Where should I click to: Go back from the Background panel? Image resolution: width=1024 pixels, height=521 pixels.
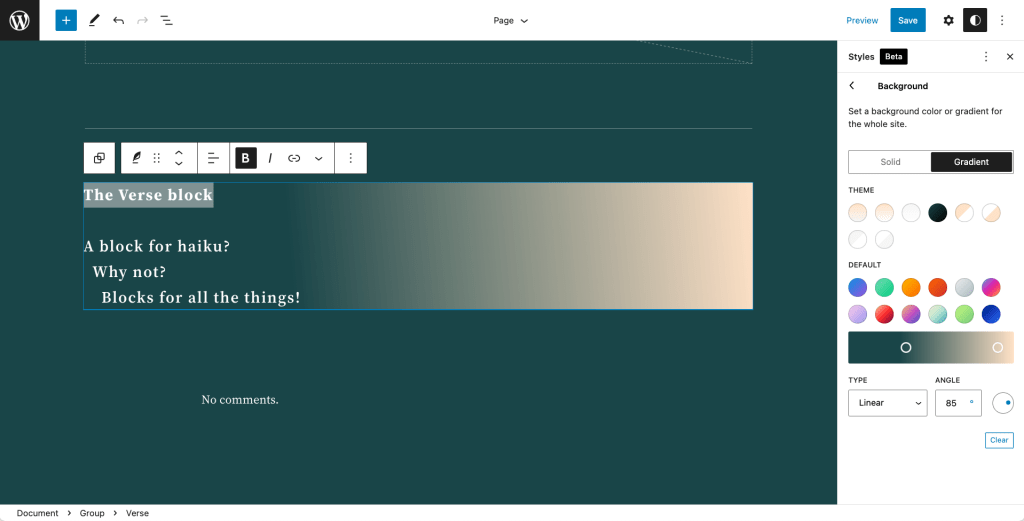click(852, 86)
